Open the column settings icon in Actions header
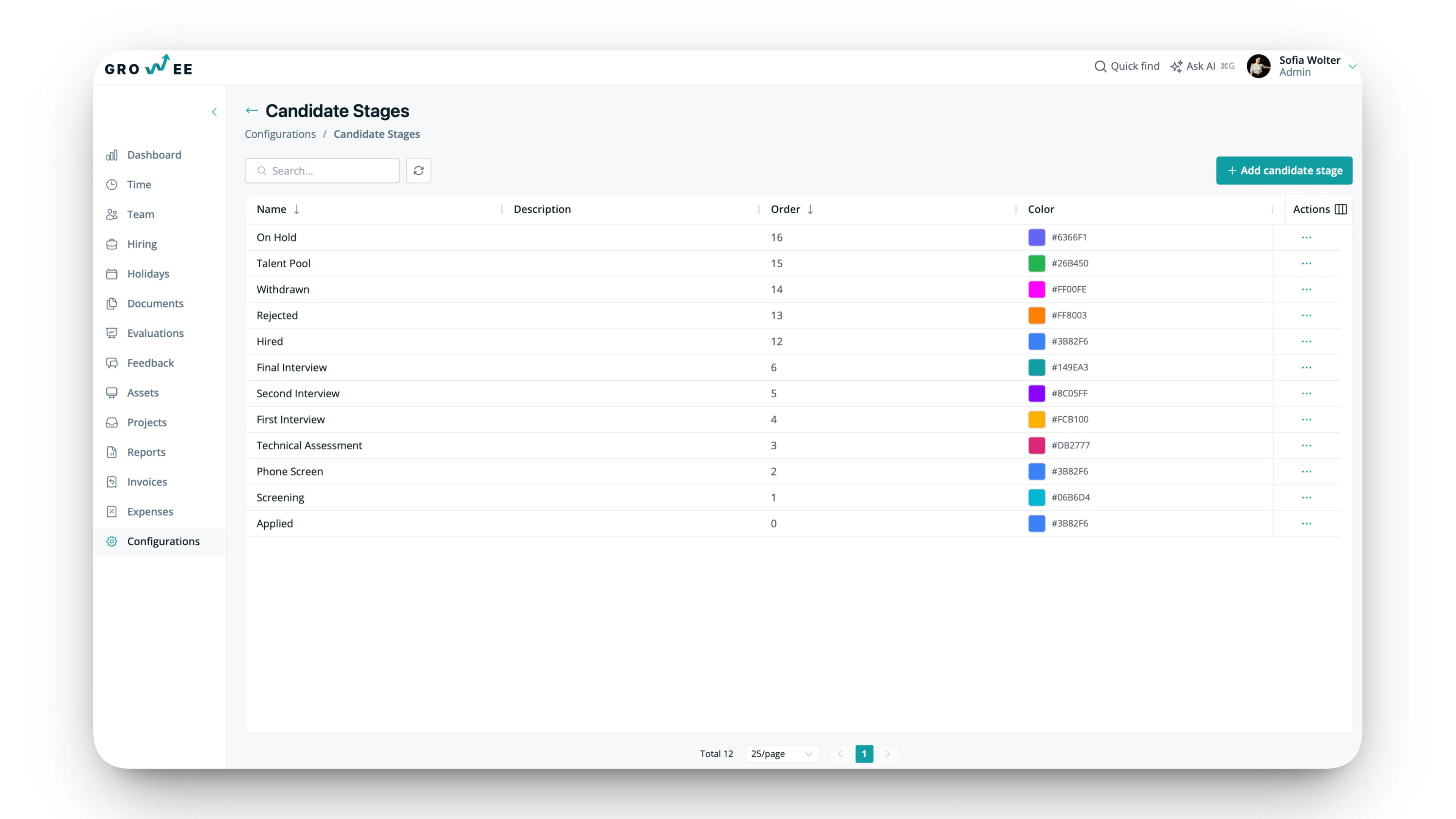Viewport: 1456px width, 819px height. [1340, 209]
